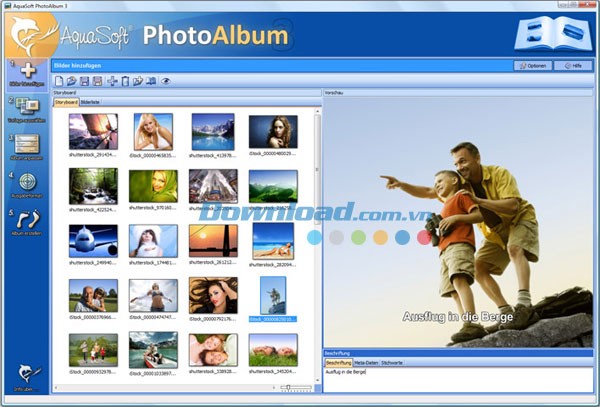Click the delete trash toolbar icon
This screenshot has width=600, height=407.
coord(125,81)
